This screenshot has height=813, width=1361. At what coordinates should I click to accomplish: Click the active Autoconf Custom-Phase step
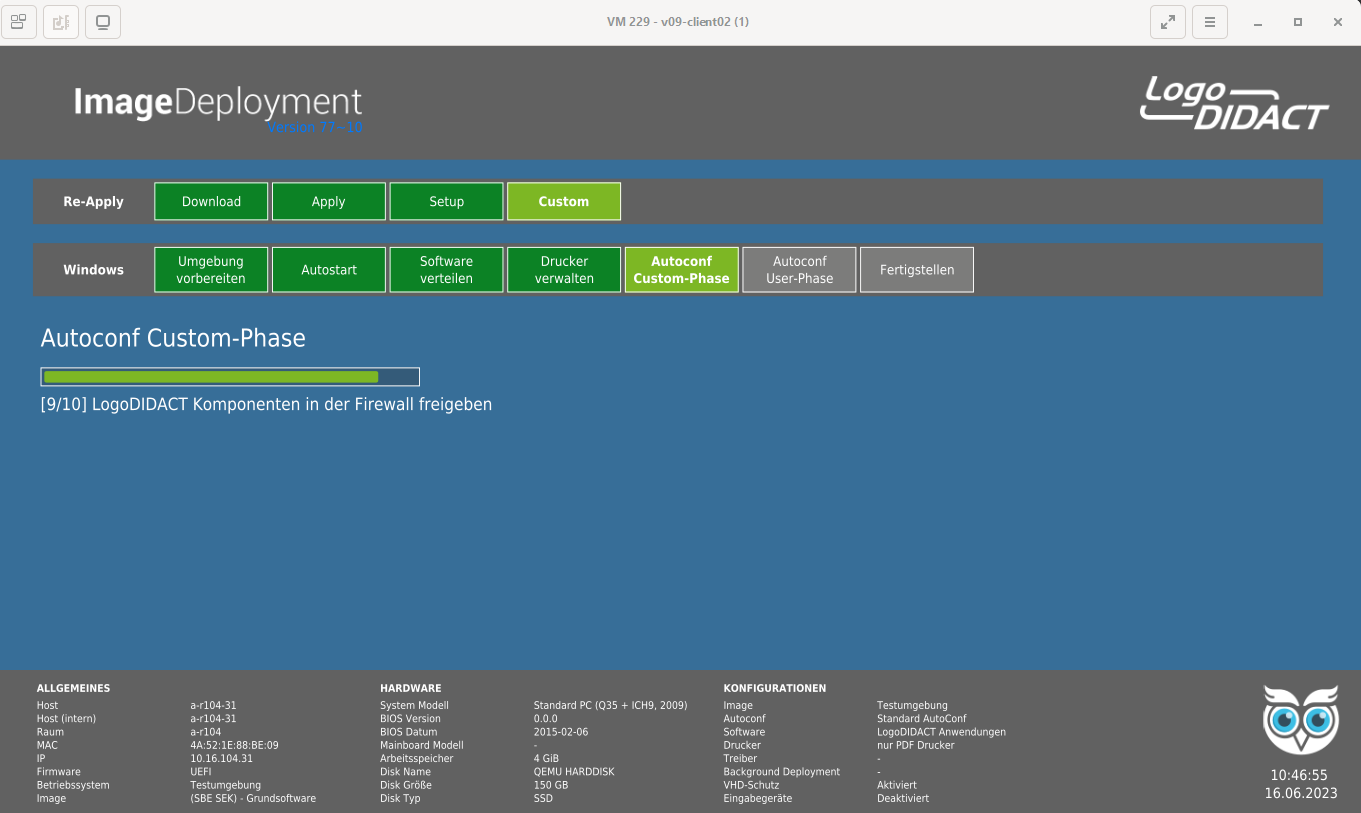pos(682,270)
